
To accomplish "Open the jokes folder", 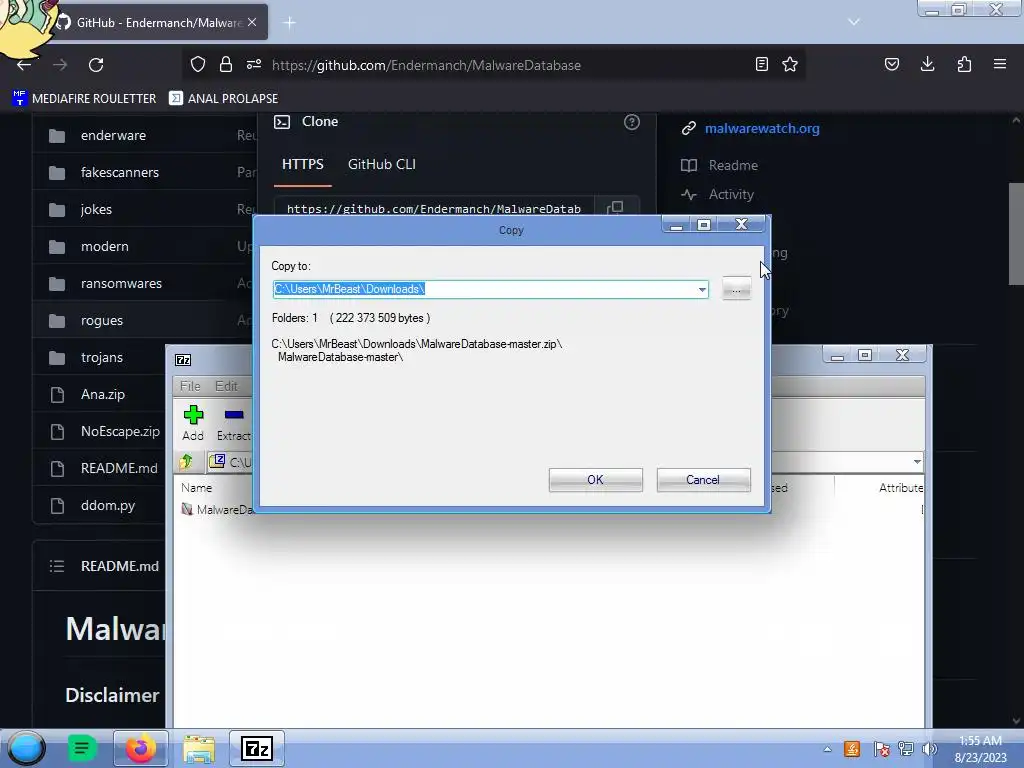I will point(97,210).
